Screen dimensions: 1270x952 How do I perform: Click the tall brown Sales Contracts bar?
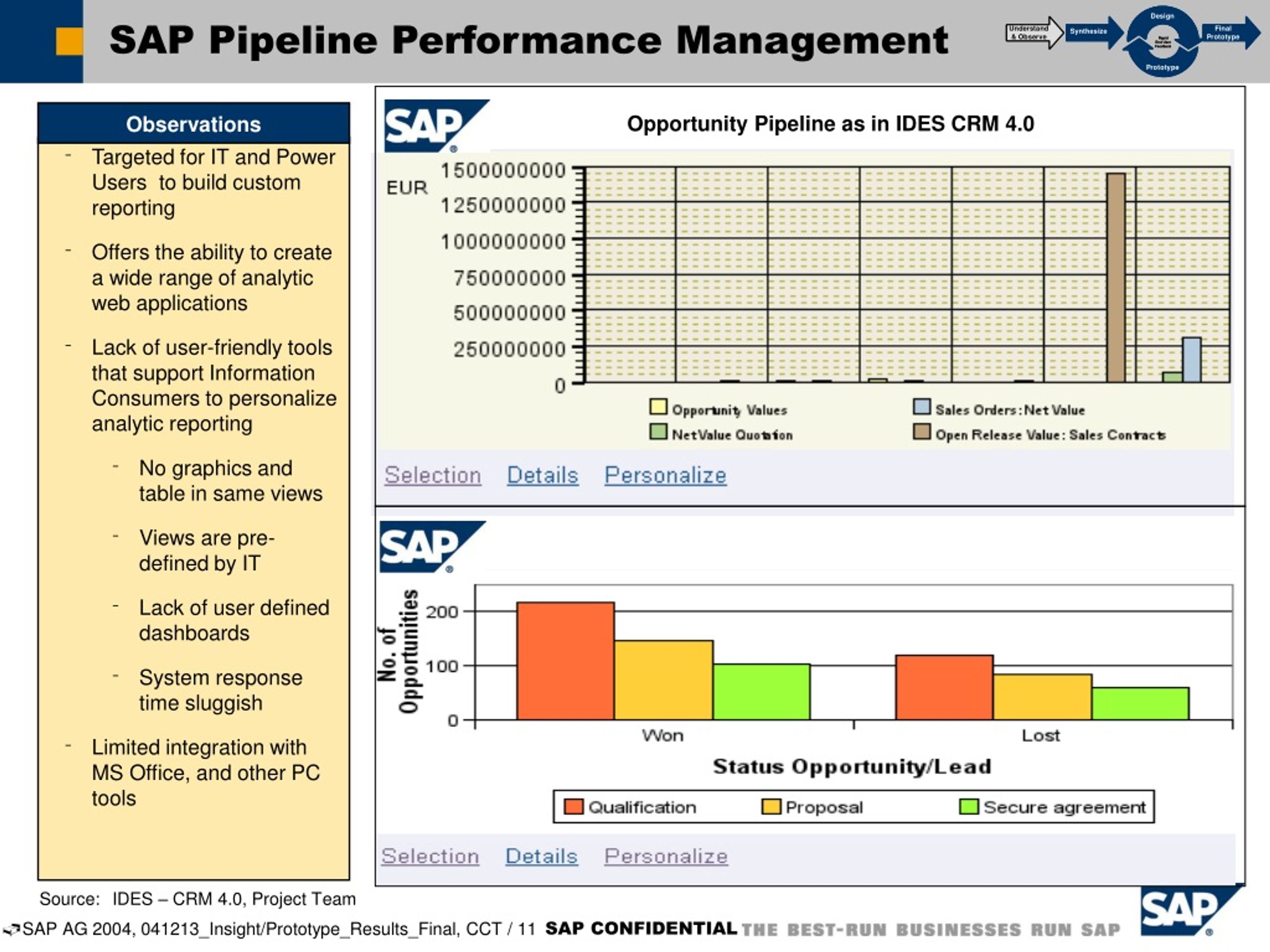tap(1116, 278)
